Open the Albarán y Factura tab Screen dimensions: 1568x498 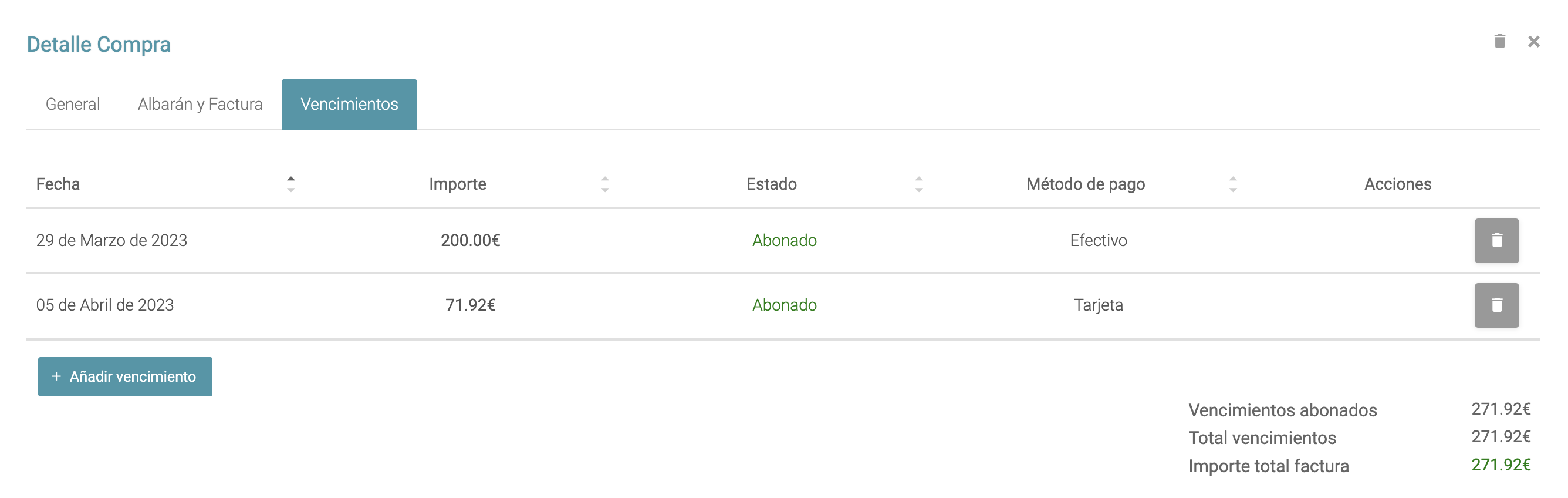click(200, 104)
